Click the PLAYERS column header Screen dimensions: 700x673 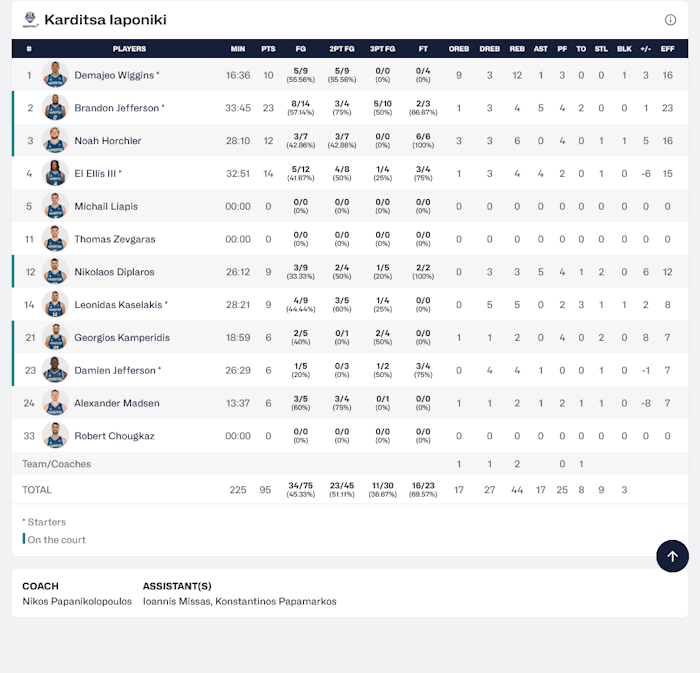(129, 48)
